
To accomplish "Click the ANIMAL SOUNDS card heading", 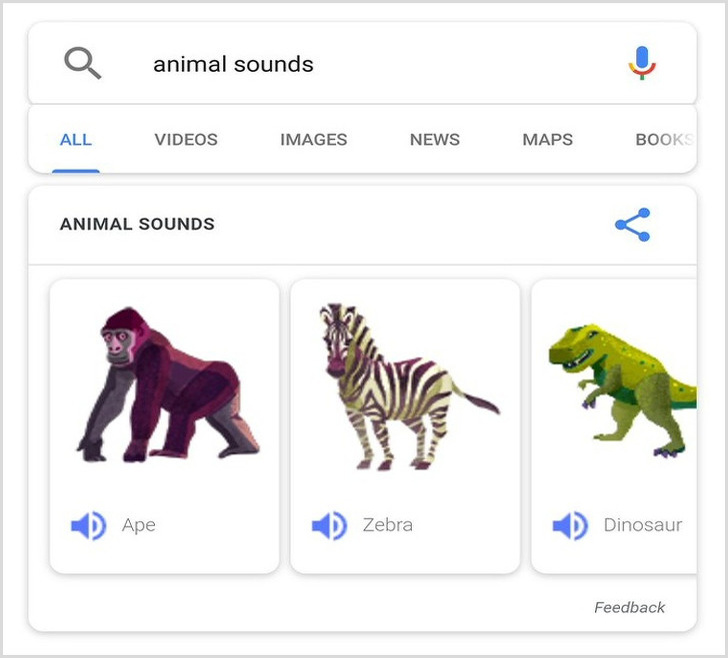I will pos(137,224).
